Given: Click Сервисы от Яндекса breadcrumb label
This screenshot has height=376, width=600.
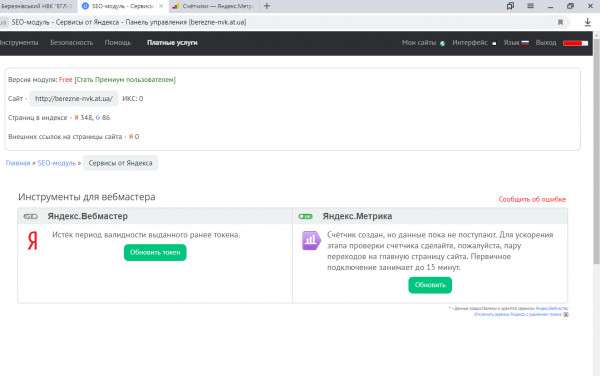Looking at the screenshot, I should tap(121, 163).
